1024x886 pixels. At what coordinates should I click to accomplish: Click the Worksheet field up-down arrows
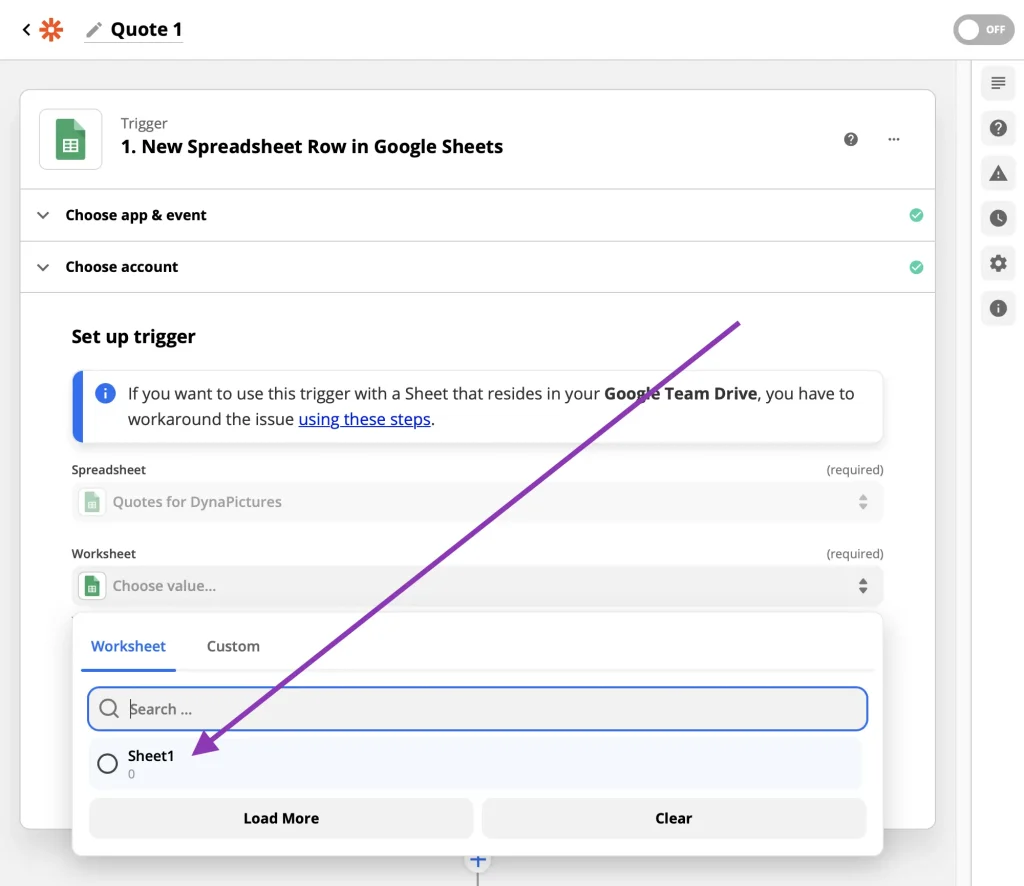click(x=863, y=586)
